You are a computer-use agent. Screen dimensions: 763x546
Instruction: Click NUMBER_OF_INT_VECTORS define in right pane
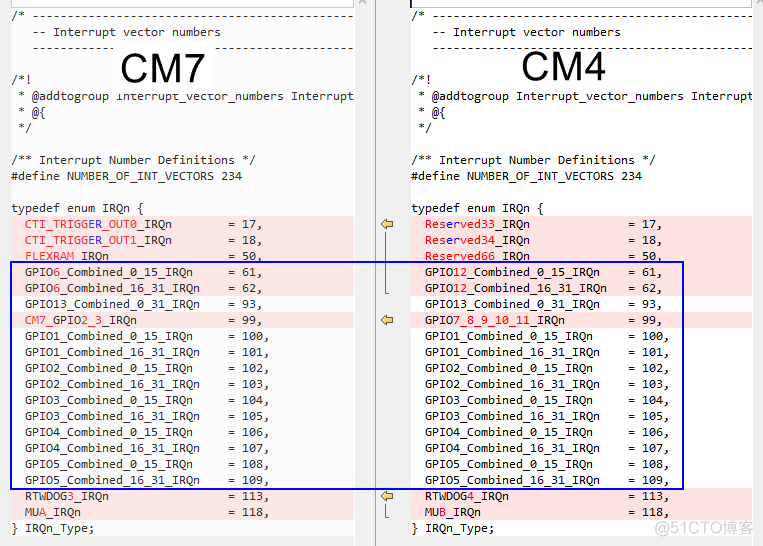[526, 176]
